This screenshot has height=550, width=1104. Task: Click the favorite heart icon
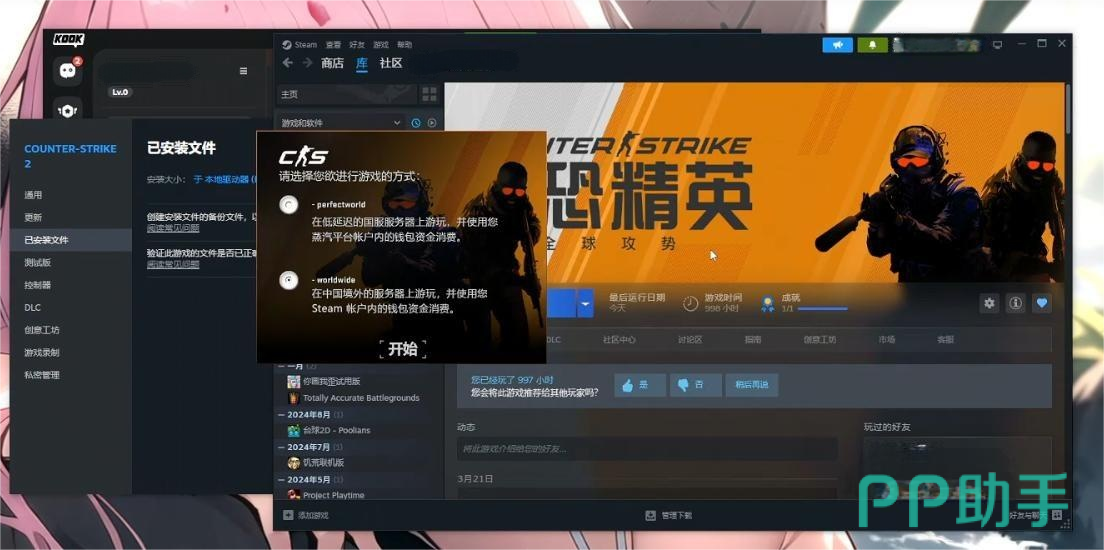[1042, 303]
